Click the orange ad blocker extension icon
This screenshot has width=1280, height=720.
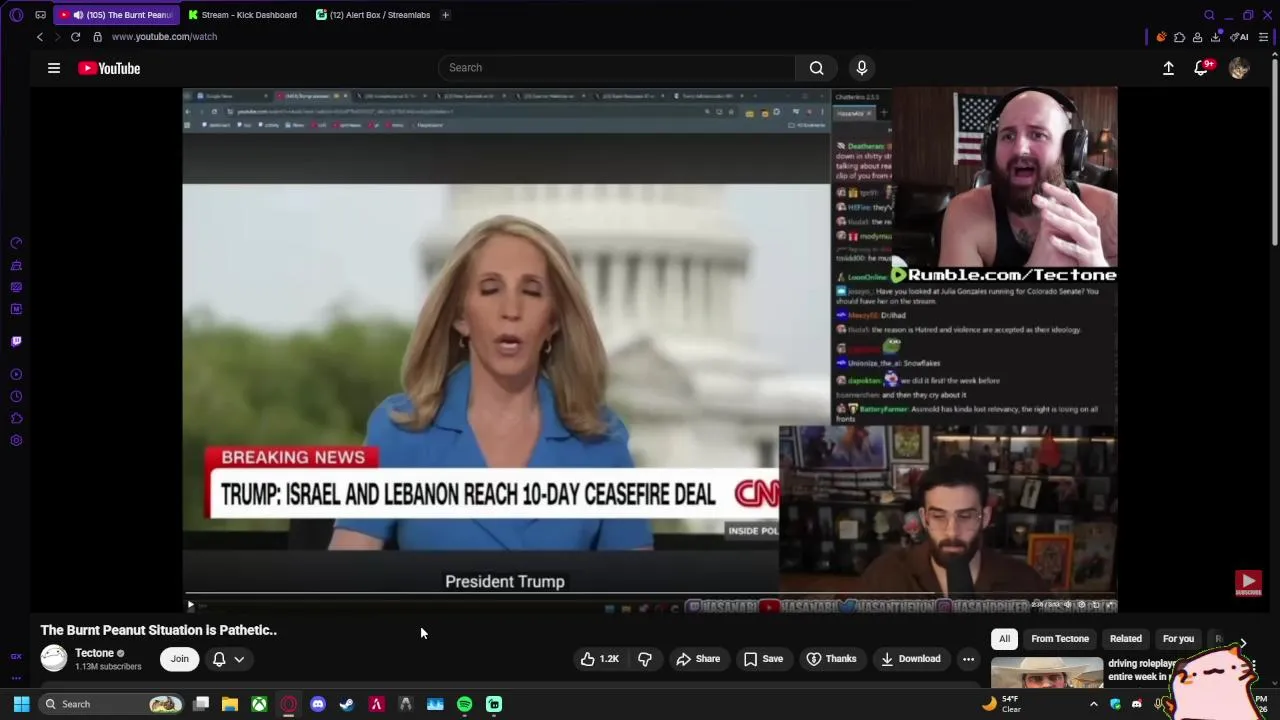(1161, 37)
